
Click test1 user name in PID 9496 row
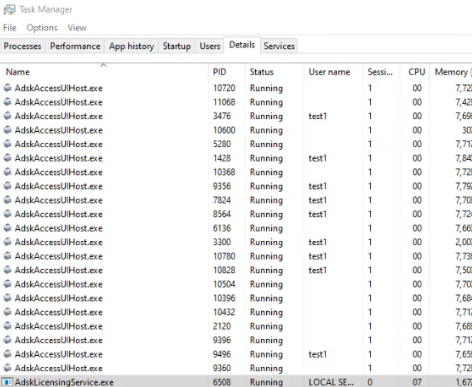pos(318,354)
